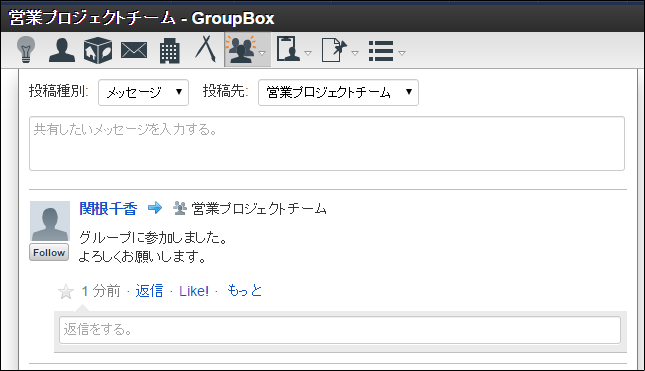
Task: Click the office building icon
Action: click(x=170, y=51)
